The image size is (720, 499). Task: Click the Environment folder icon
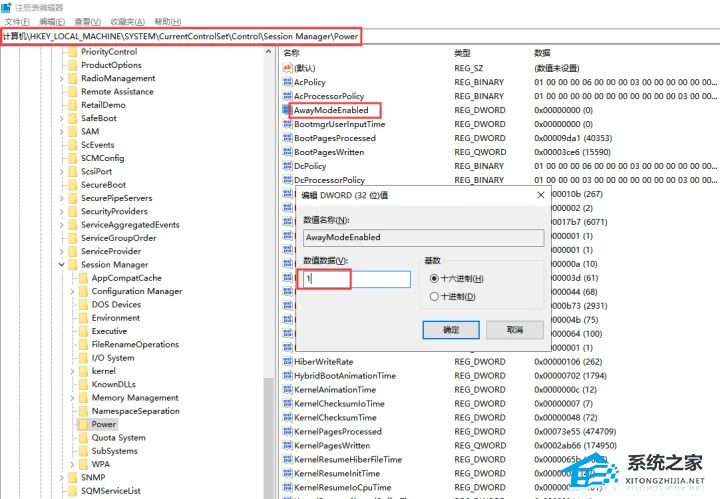click(83, 318)
